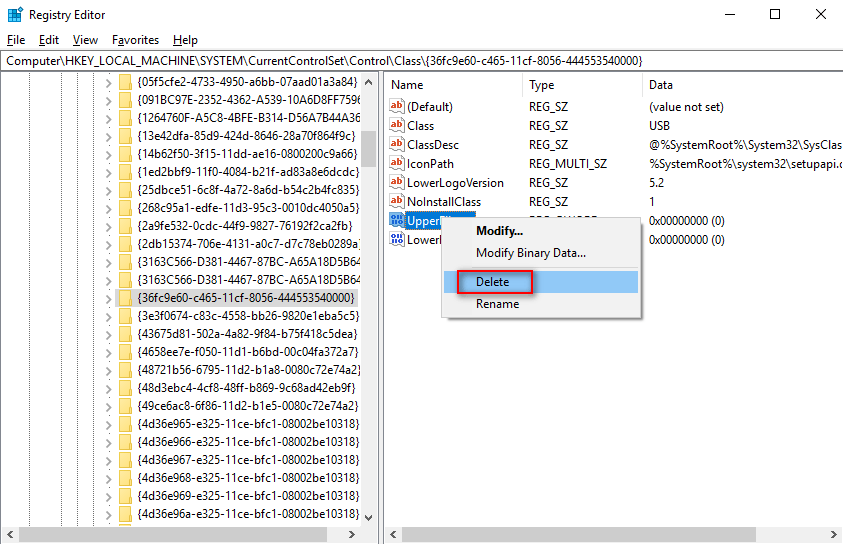843x544 pixels.
Task: Click the icon beside the IconPath value
Action: click(397, 164)
